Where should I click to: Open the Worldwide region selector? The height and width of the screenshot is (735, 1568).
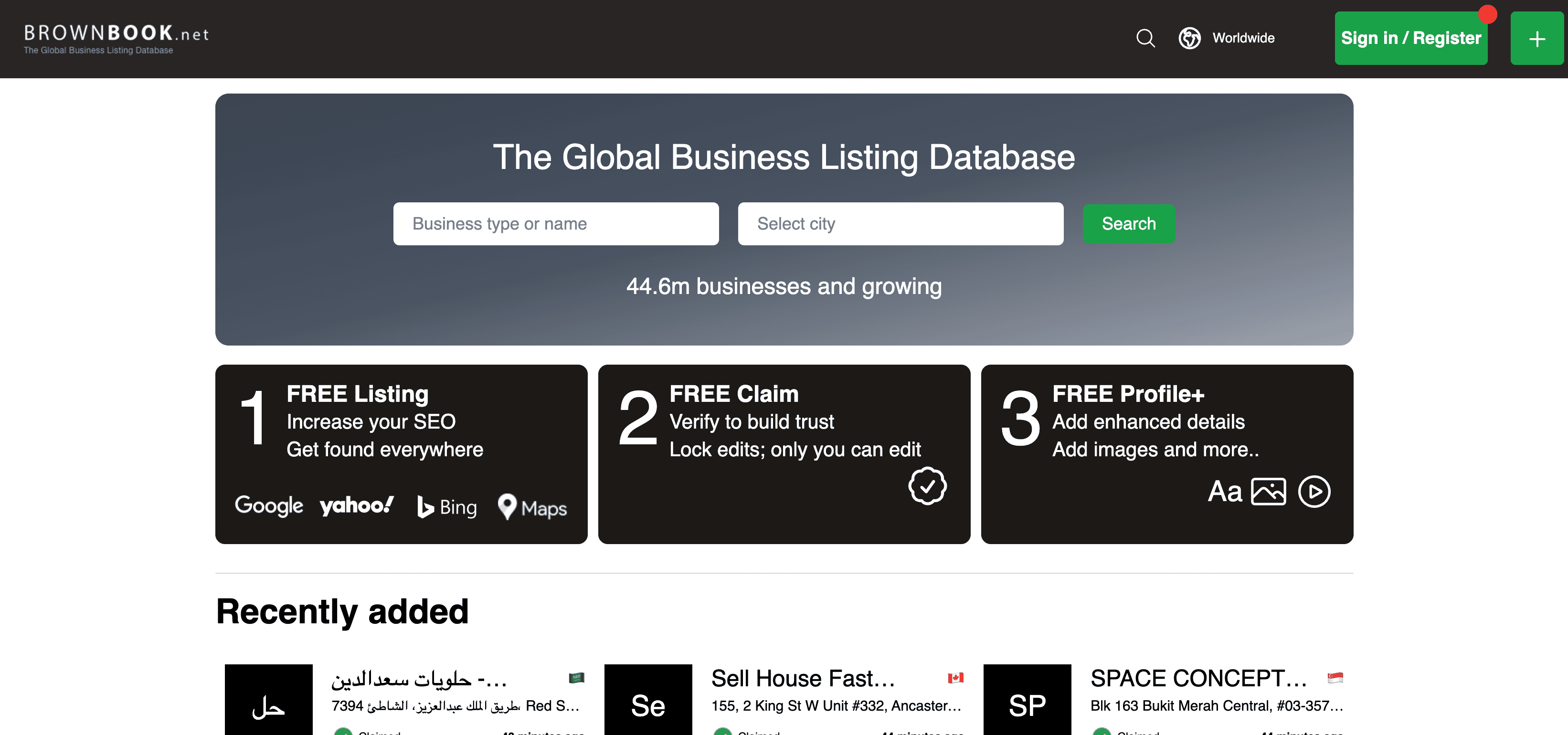[1243, 38]
